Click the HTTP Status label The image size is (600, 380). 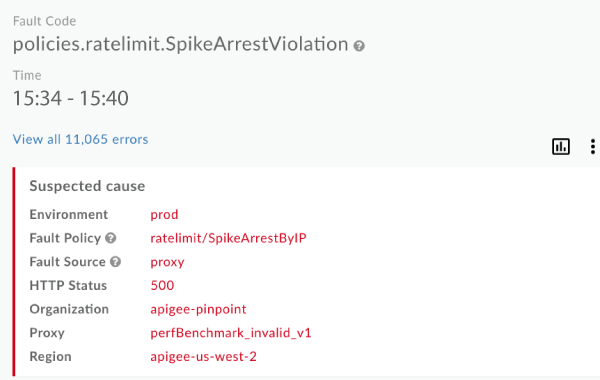click(68, 285)
